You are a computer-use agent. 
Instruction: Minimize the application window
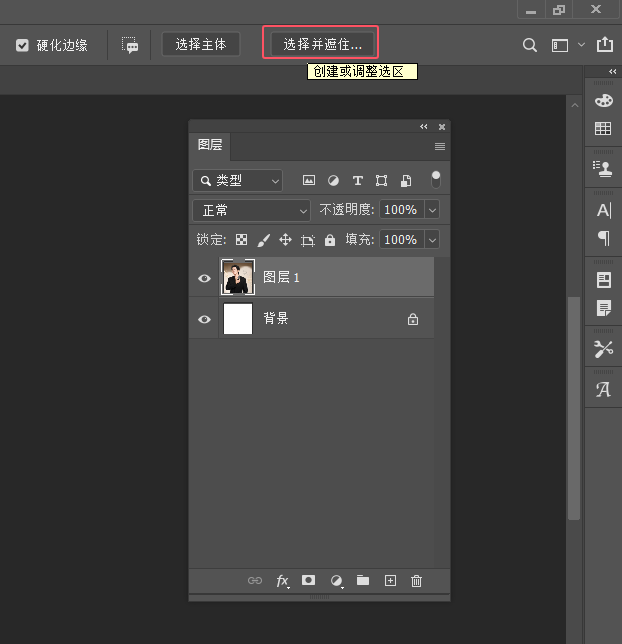pos(531,10)
